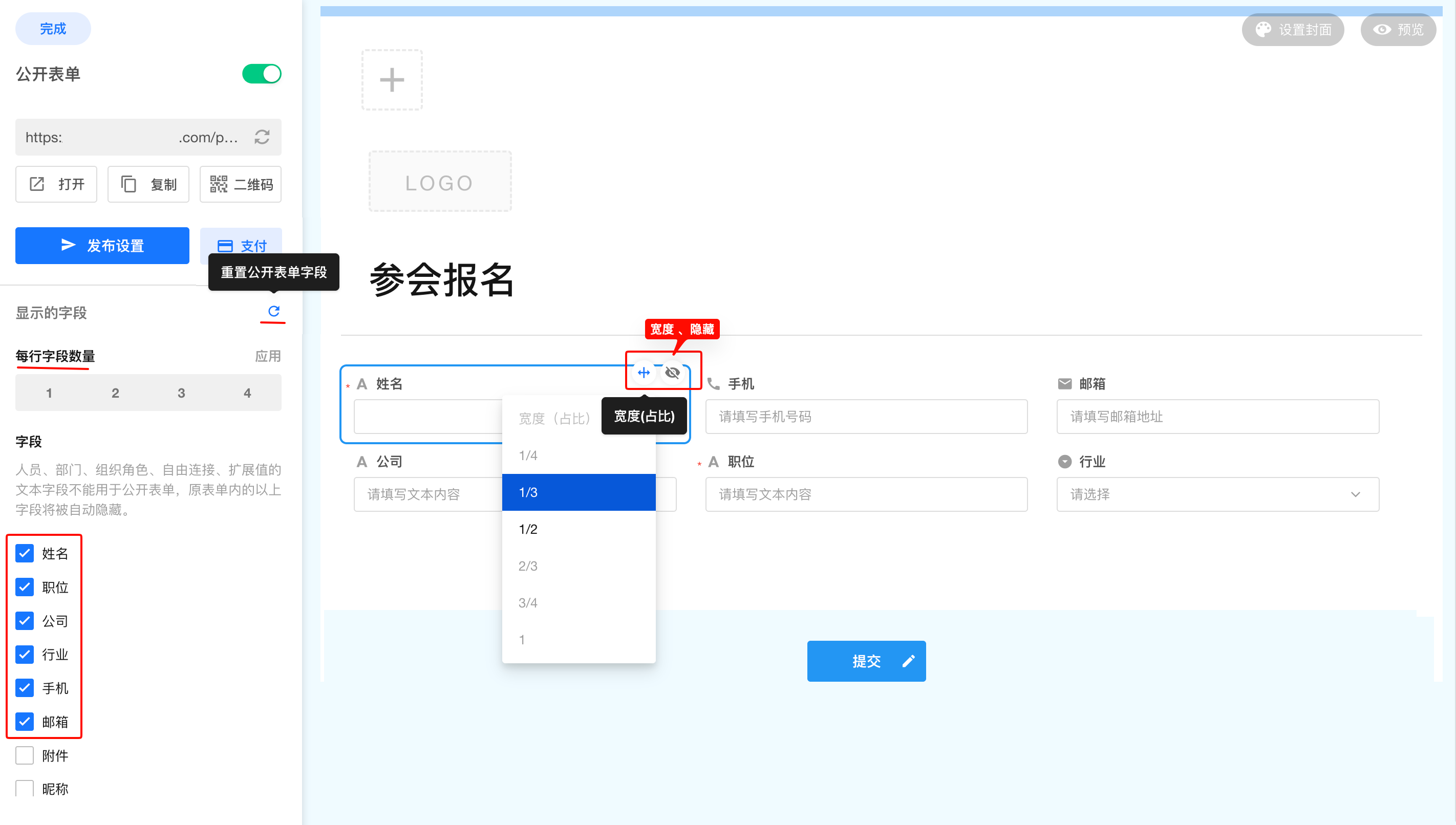Viewport: 1456px width, 825px height.
Task: Check the 附件 field checkbox
Action: pos(25,755)
